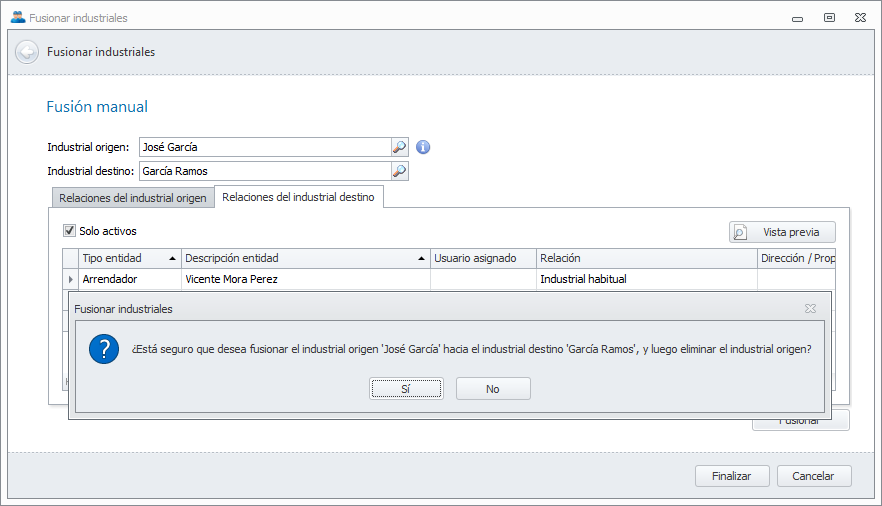This screenshot has width=882, height=506.
Task: Expand the Arrendador row indicator arrow
Action: (70, 279)
